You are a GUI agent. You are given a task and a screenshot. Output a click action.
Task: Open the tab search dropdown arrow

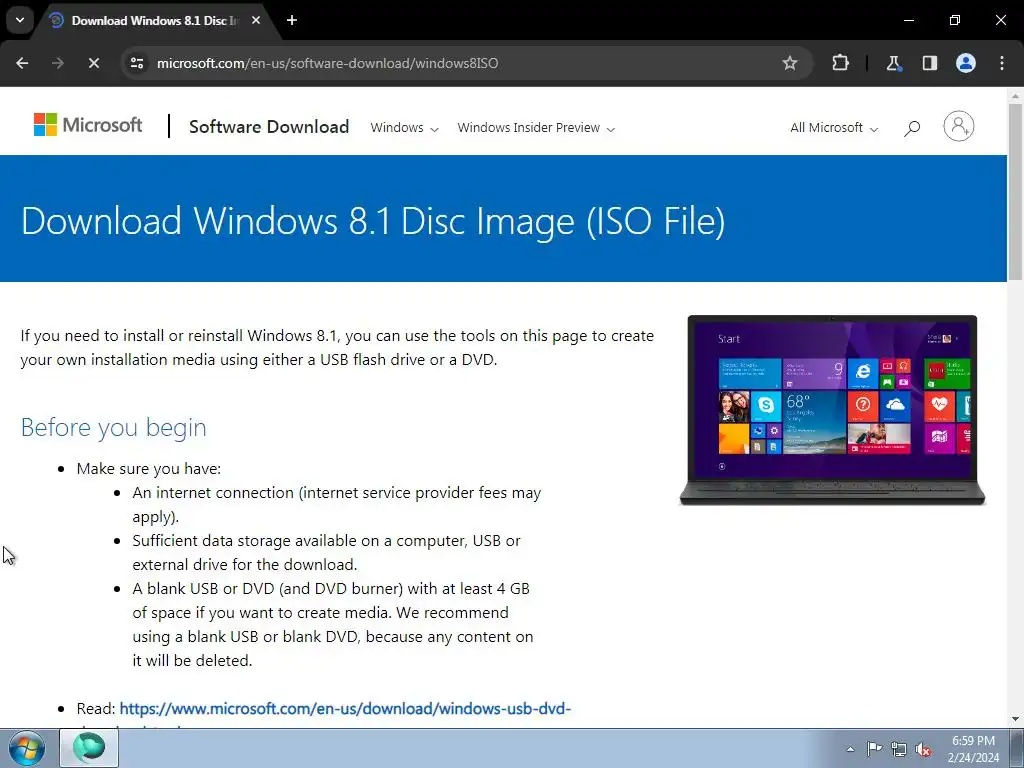point(20,20)
